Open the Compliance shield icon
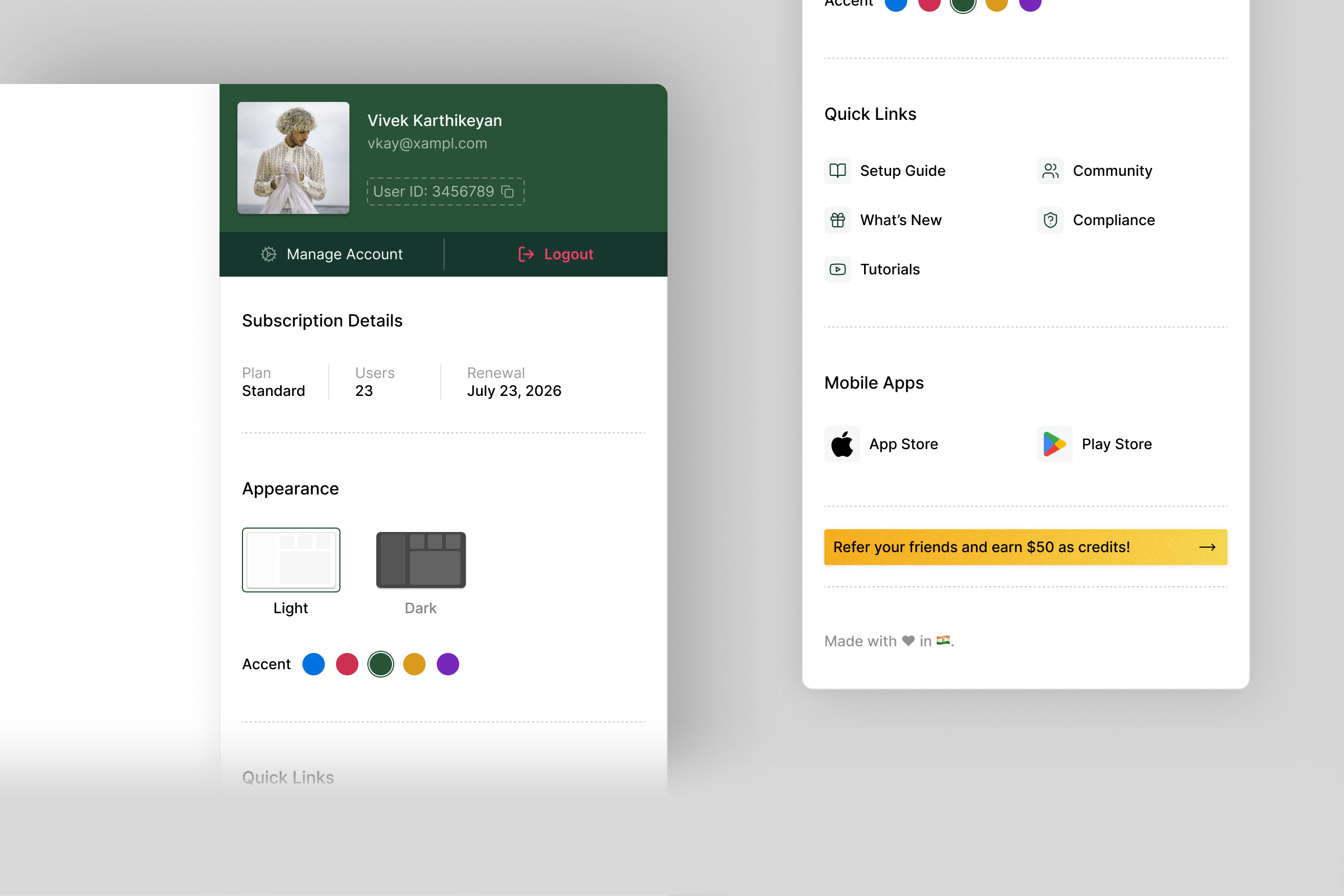This screenshot has height=896, width=1344. point(1049,220)
